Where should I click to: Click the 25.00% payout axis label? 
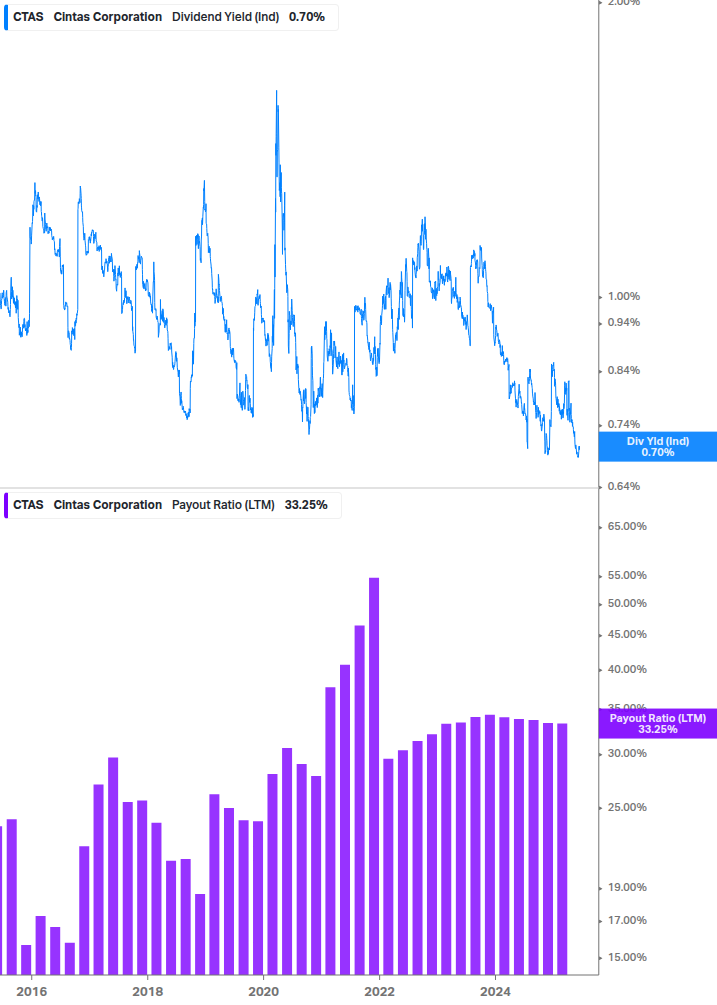tap(627, 808)
